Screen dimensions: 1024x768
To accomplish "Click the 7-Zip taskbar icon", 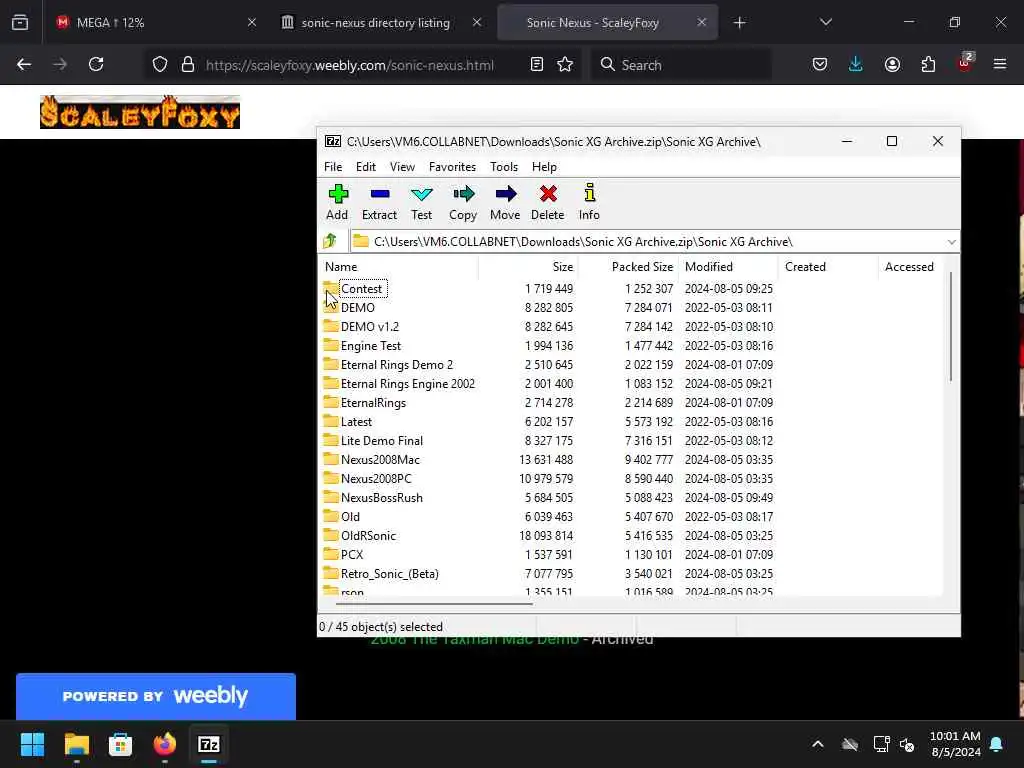I will pyautogui.click(x=209, y=744).
